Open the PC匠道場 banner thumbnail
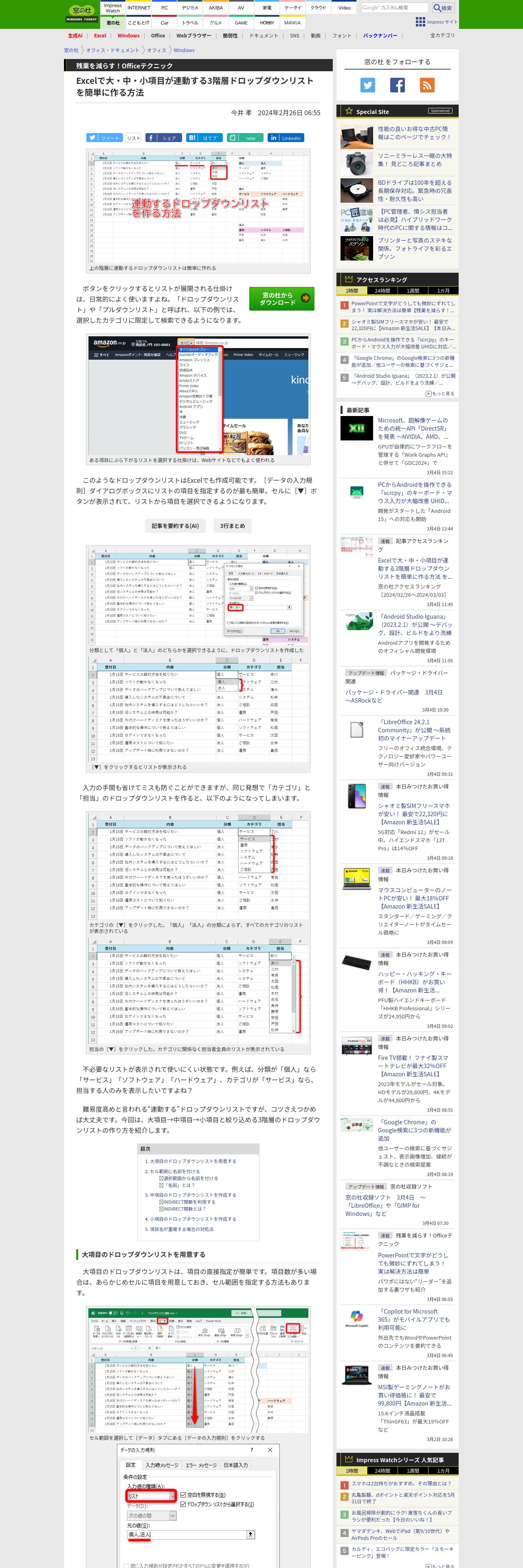The width and height of the screenshot is (523, 1568). pyautogui.click(x=357, y=220)
